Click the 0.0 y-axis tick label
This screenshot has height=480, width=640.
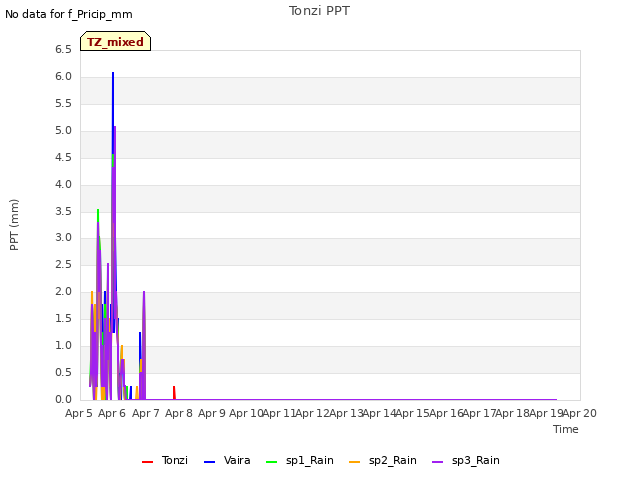(x=63, y=399)
